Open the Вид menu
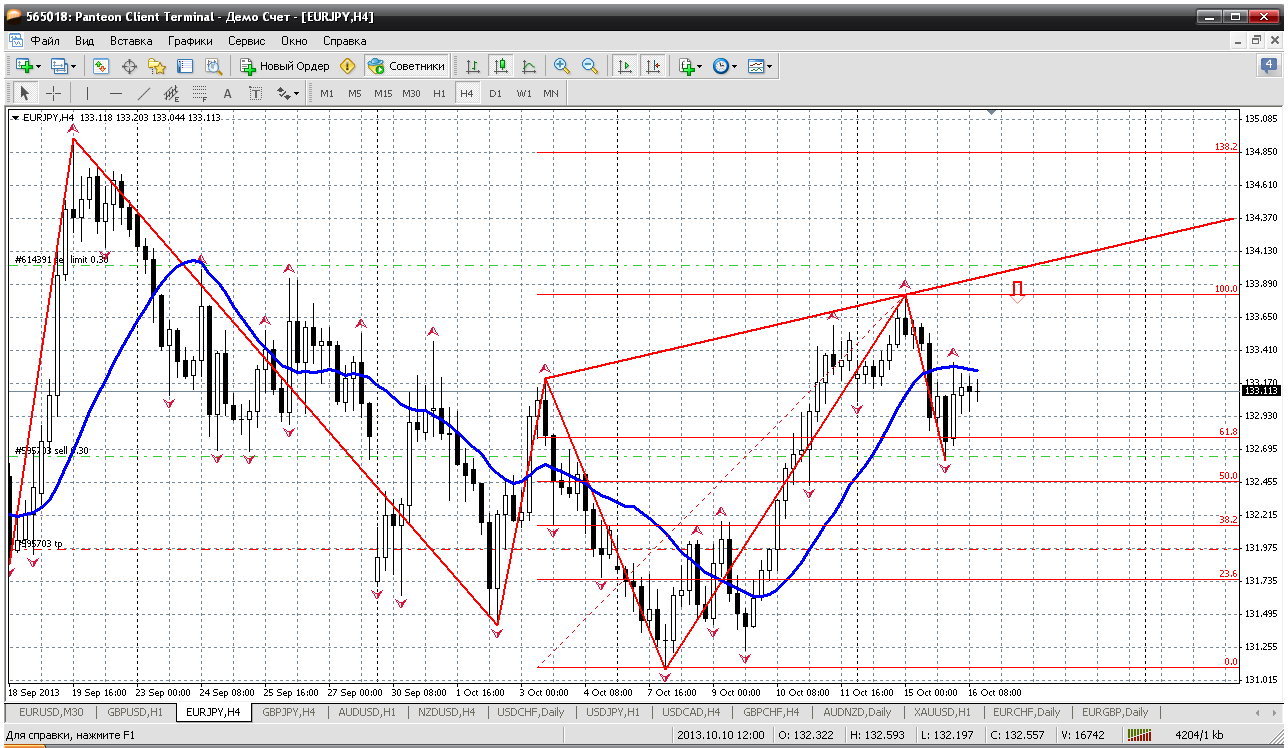Screen dimensions: 1288x748 85,41
